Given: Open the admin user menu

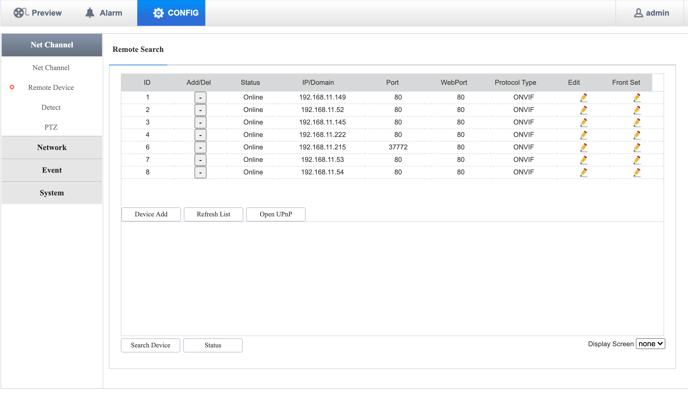Looking at the screenshot, I should click(652, 13).
